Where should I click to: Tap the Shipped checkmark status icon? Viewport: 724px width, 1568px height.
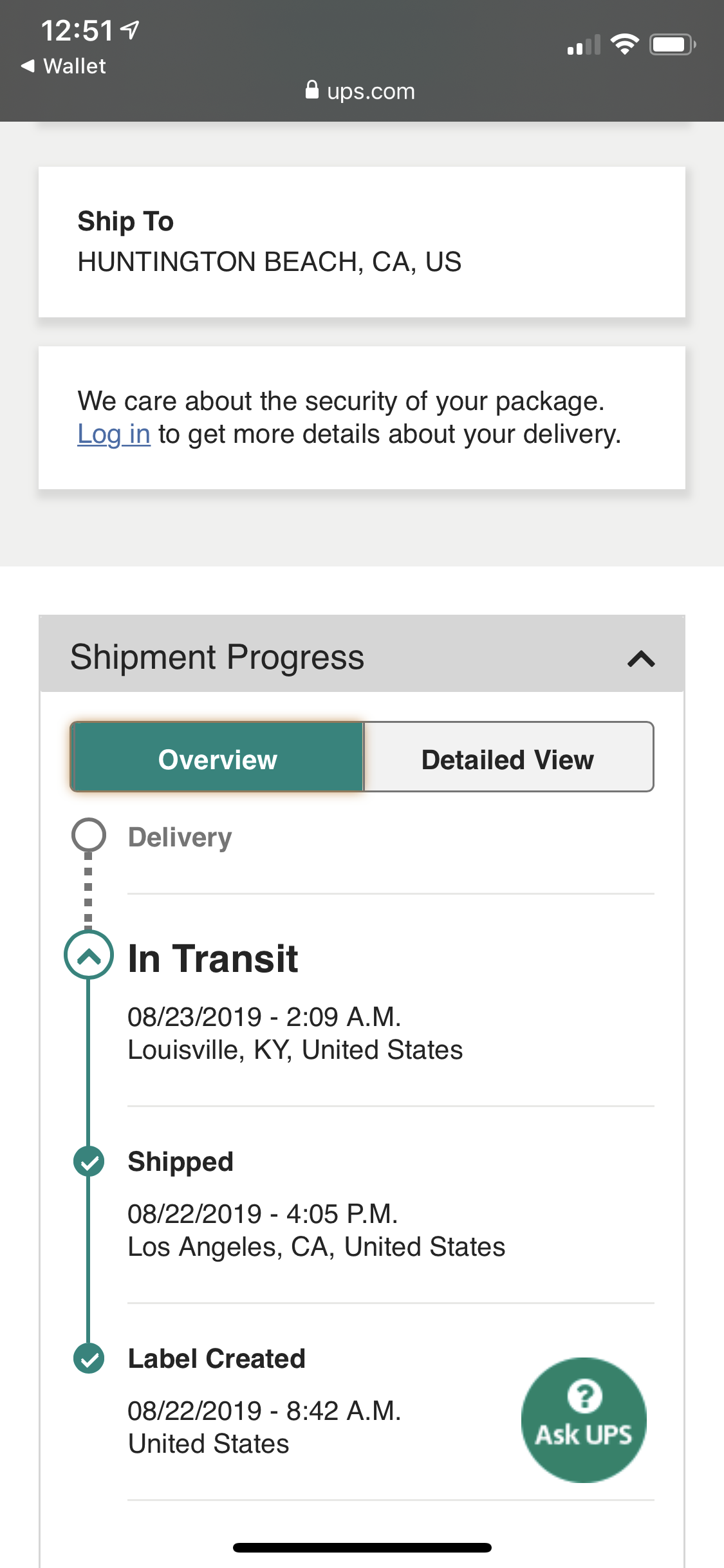(x=89, y=1162)
